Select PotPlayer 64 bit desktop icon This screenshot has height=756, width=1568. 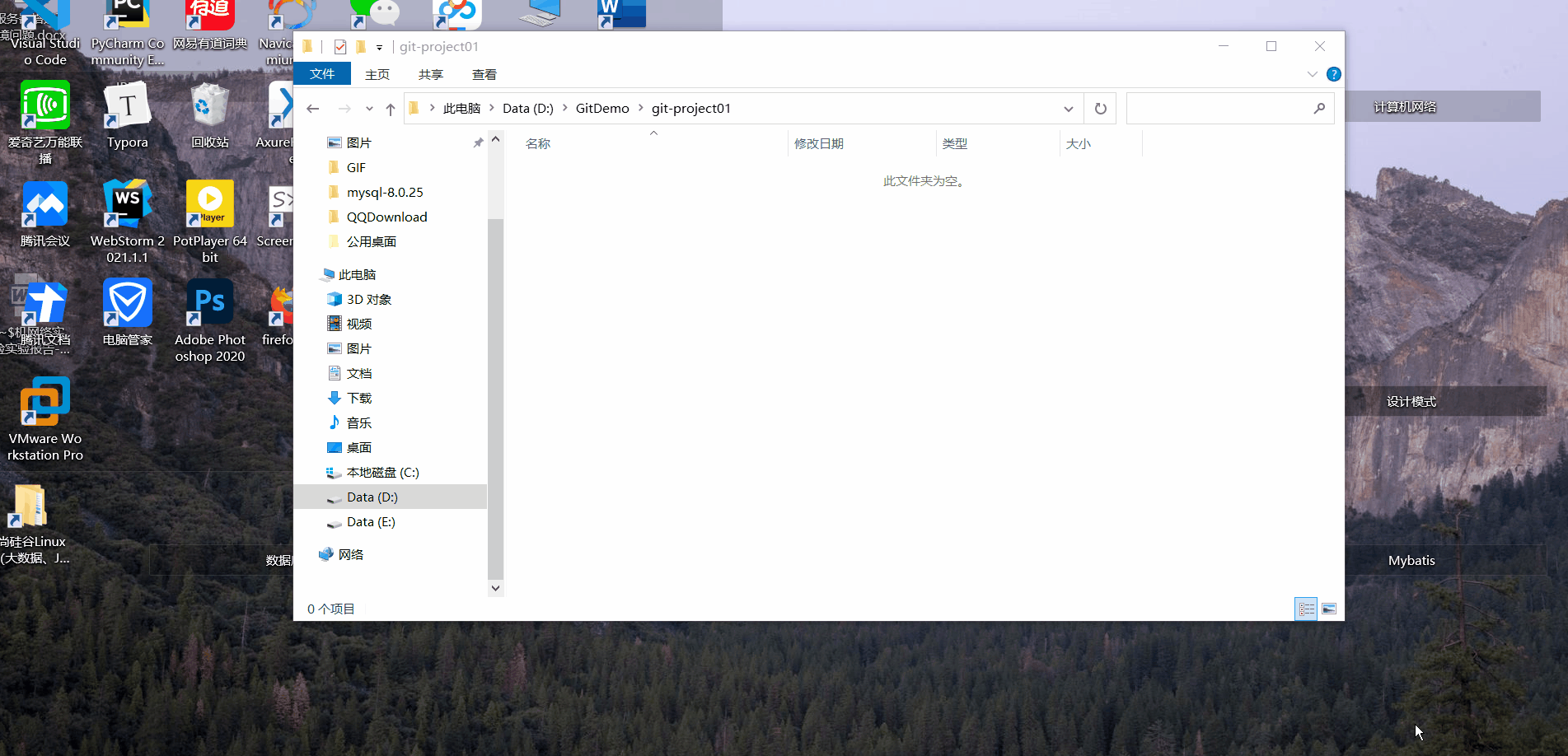210,222
